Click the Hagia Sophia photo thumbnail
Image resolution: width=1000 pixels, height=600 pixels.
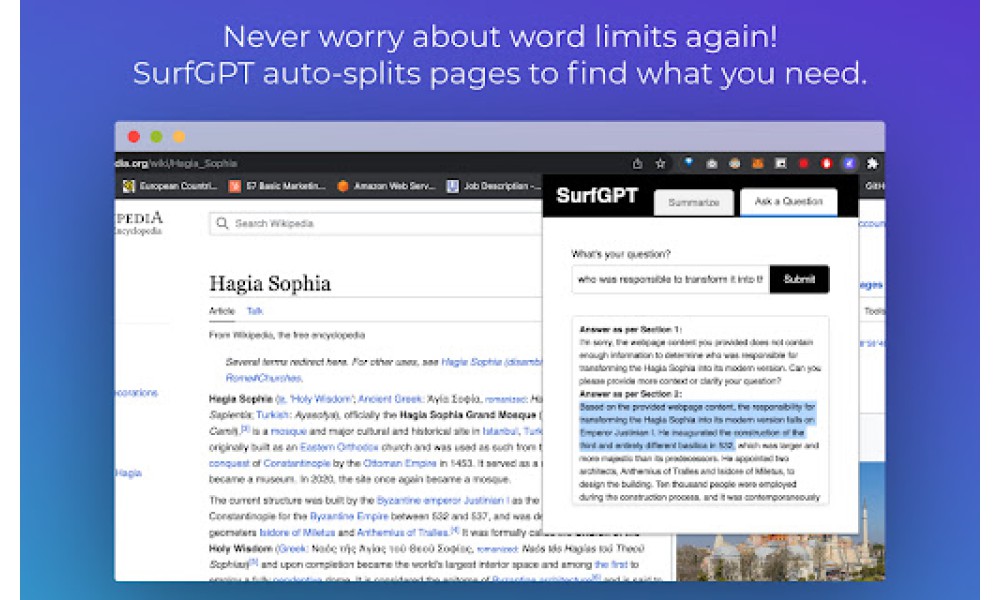point(780,522)
